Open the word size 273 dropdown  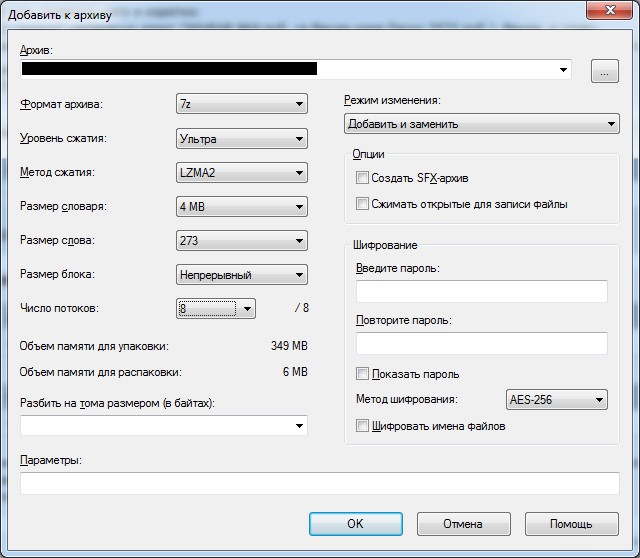[241, 241]
